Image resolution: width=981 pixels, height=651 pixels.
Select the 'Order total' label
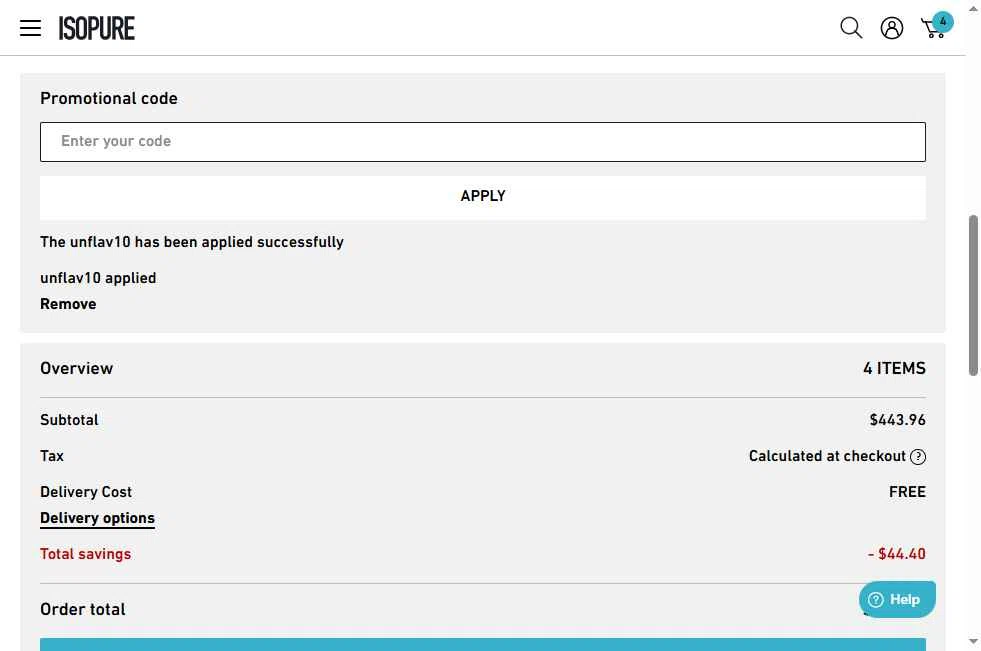pyautogui.click(x=83, y=609)
